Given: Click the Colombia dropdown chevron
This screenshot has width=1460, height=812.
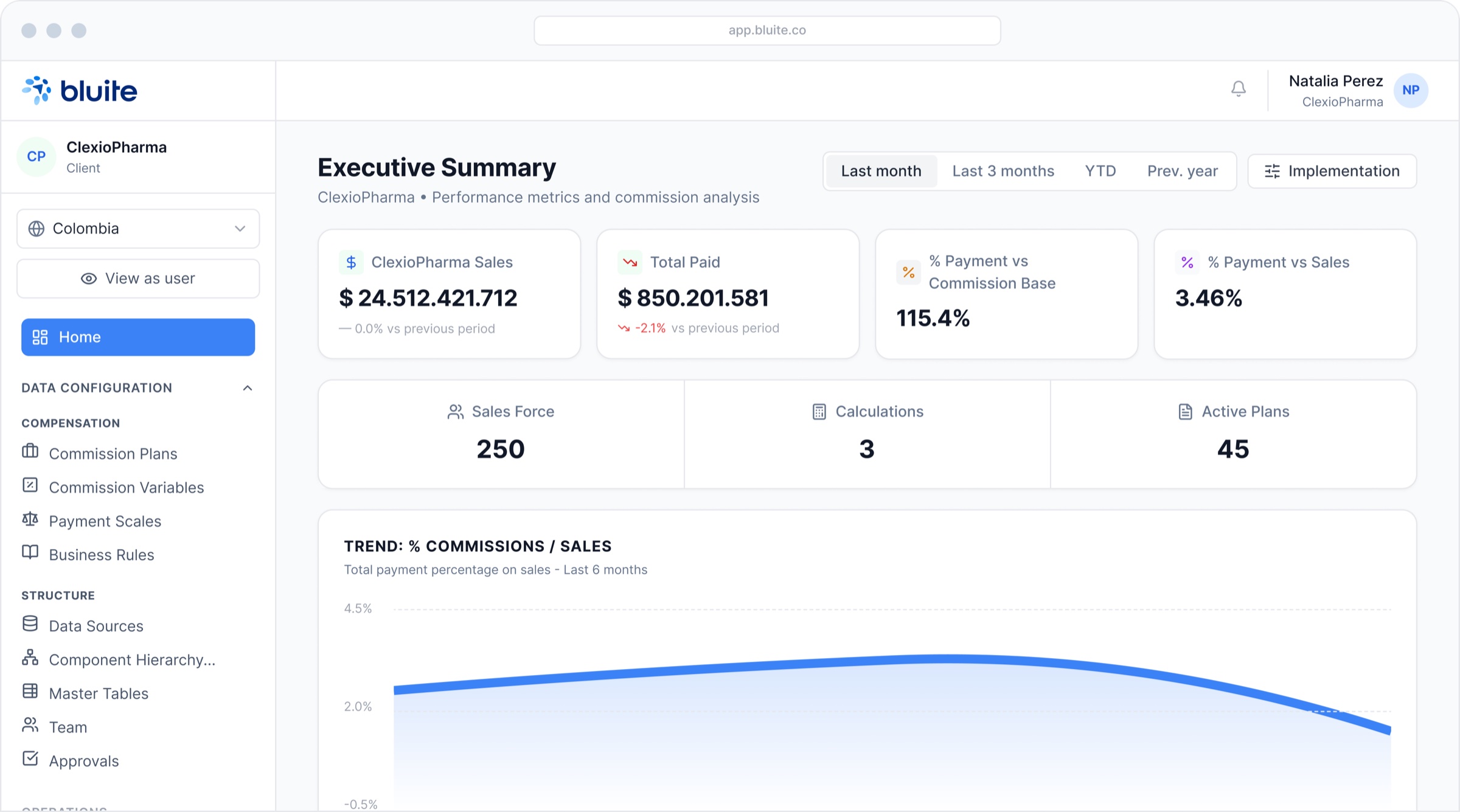Looking at the screenshot, I should point(240,229).
